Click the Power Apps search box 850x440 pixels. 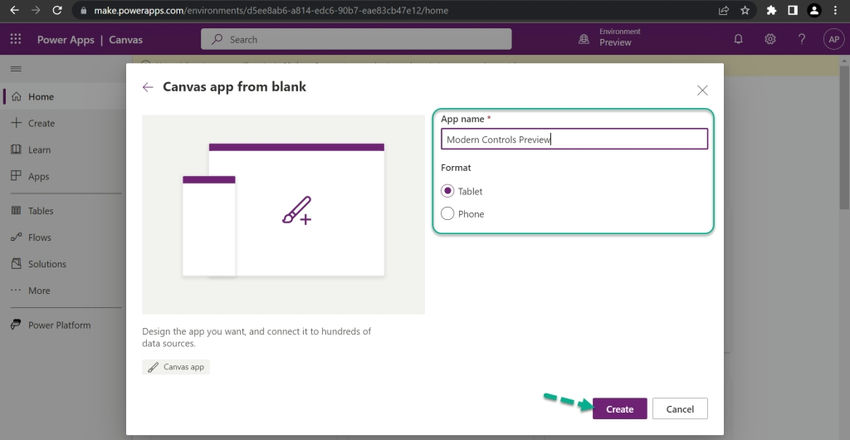[x=356, y=39]
